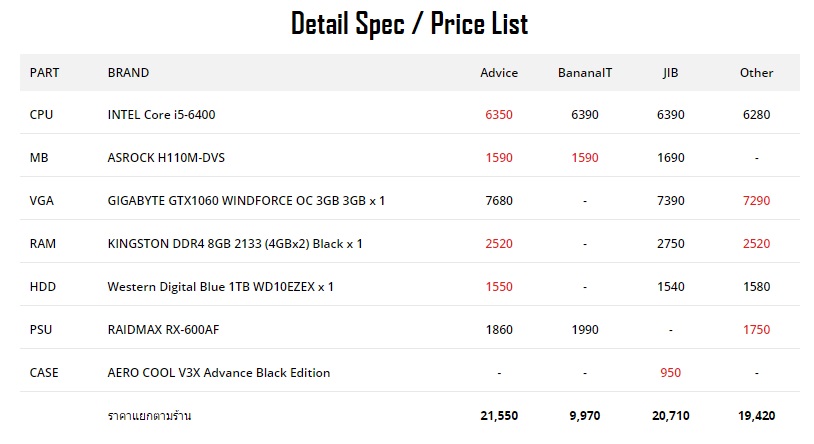Click the JIB case price 950
The width and height of the screenshot is (814, 444).
(x=670, y=372)
